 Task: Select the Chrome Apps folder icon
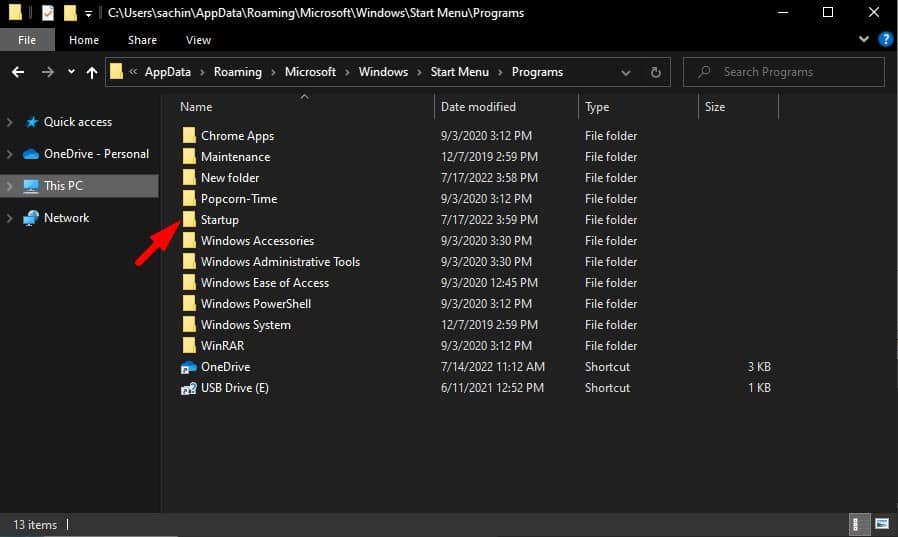point(189,136)
